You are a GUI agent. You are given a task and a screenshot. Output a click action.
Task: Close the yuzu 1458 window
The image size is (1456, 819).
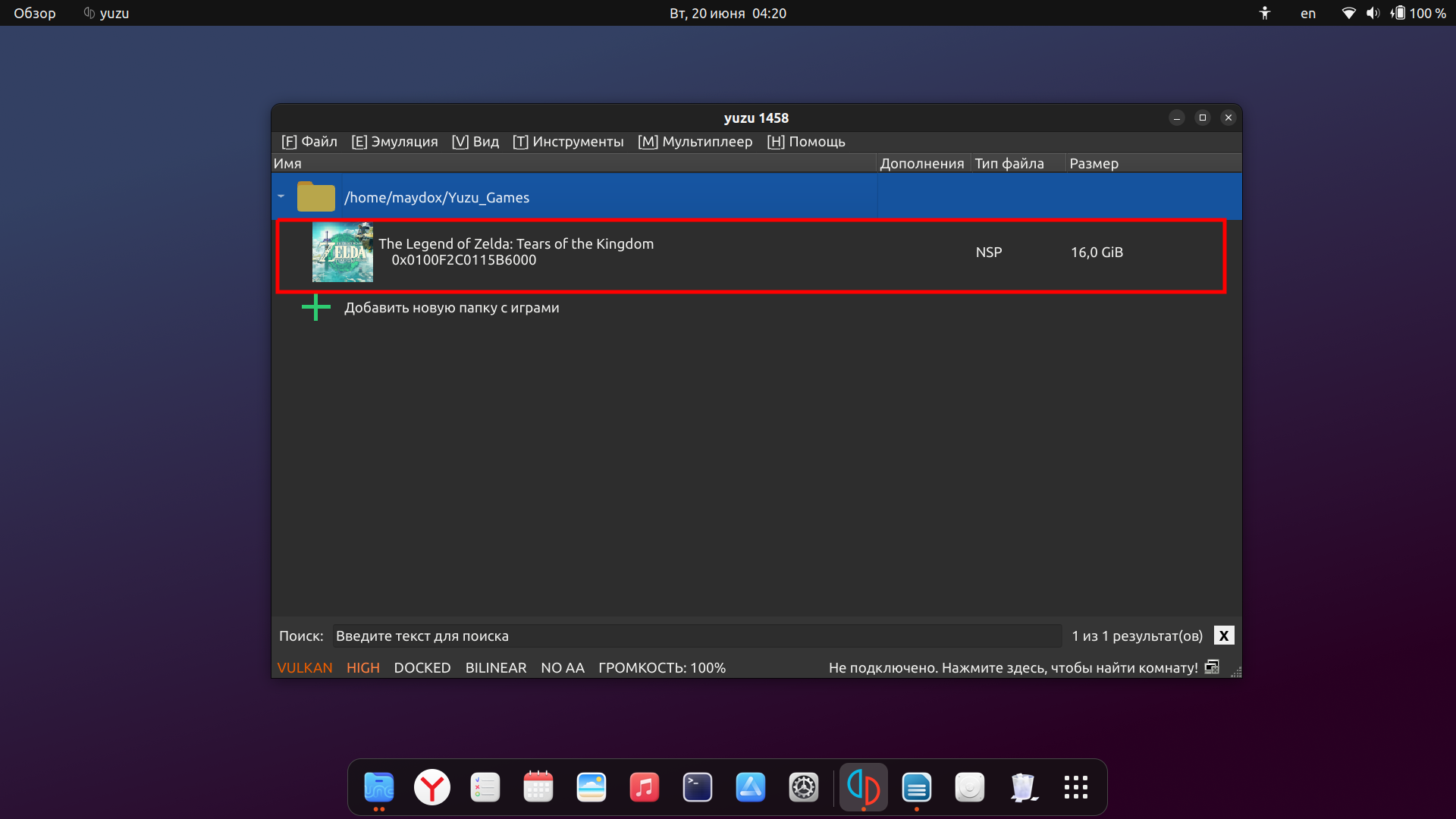click(x=1228, y=118)
